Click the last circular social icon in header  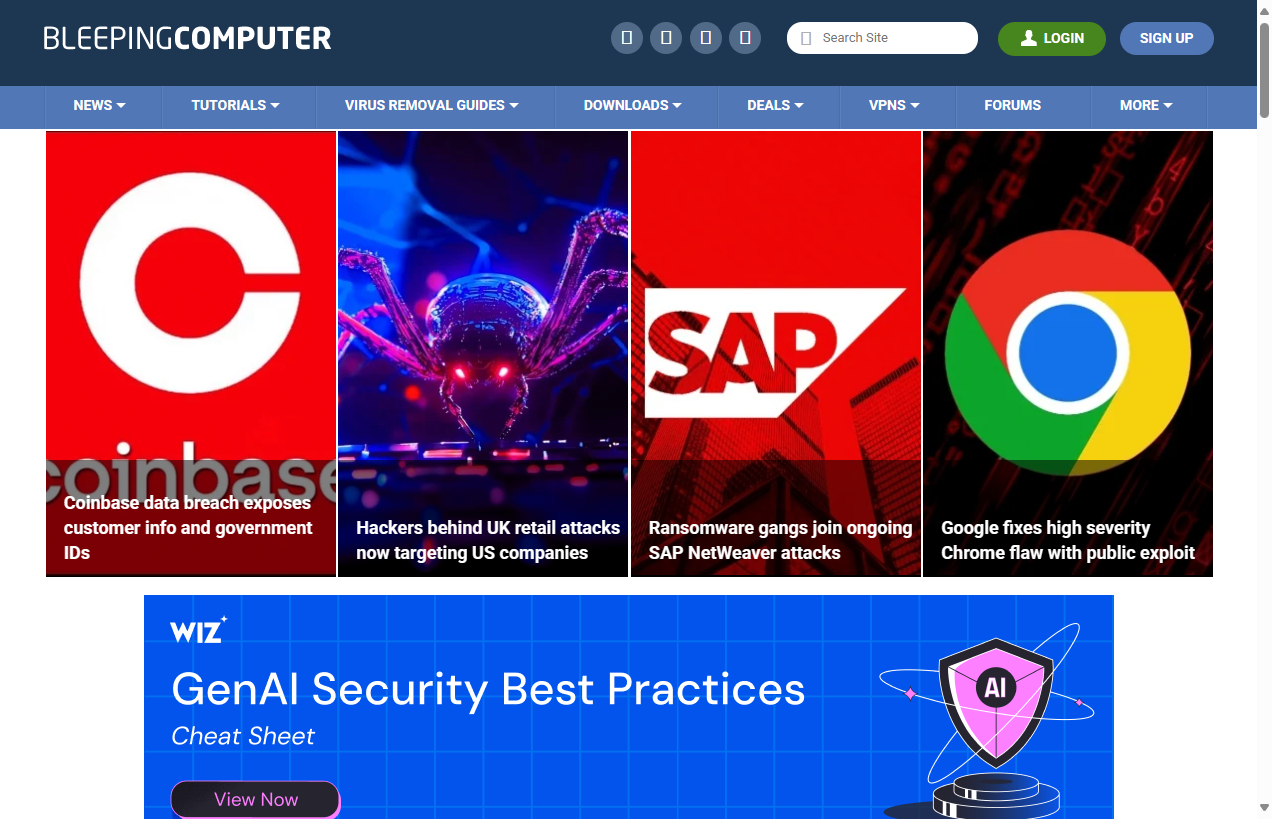pos(745,38)
